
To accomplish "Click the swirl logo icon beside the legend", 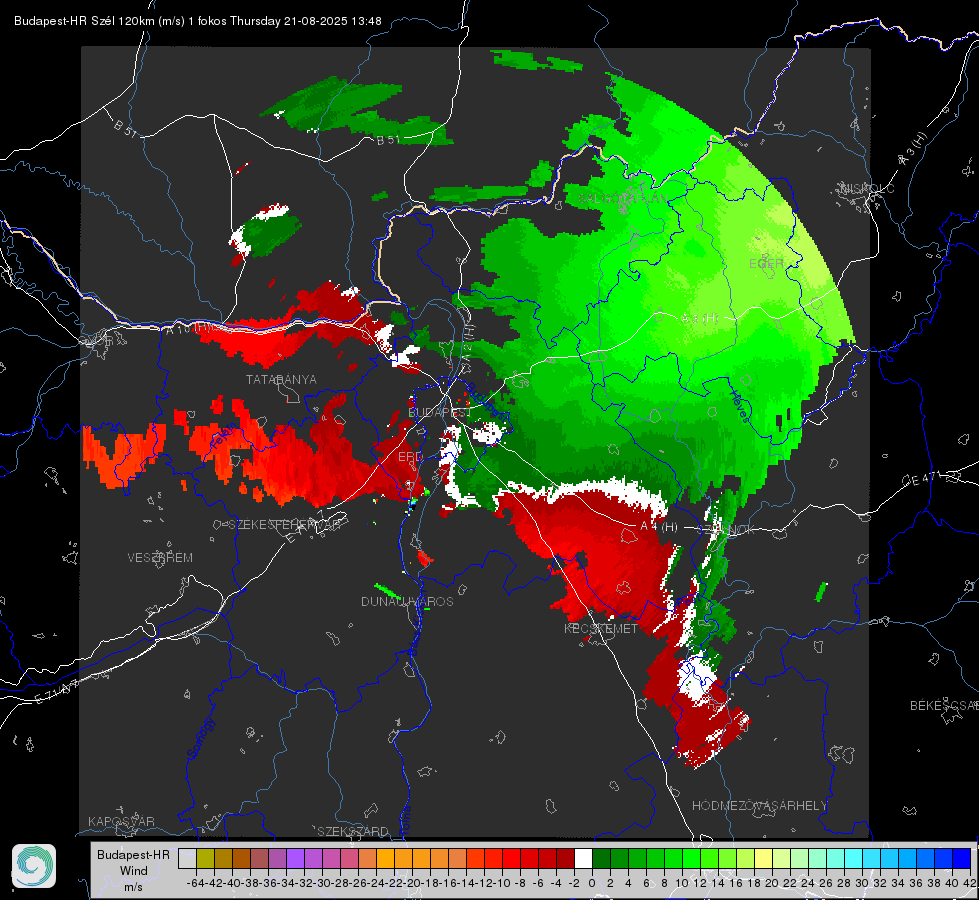I will click(34, 866).
